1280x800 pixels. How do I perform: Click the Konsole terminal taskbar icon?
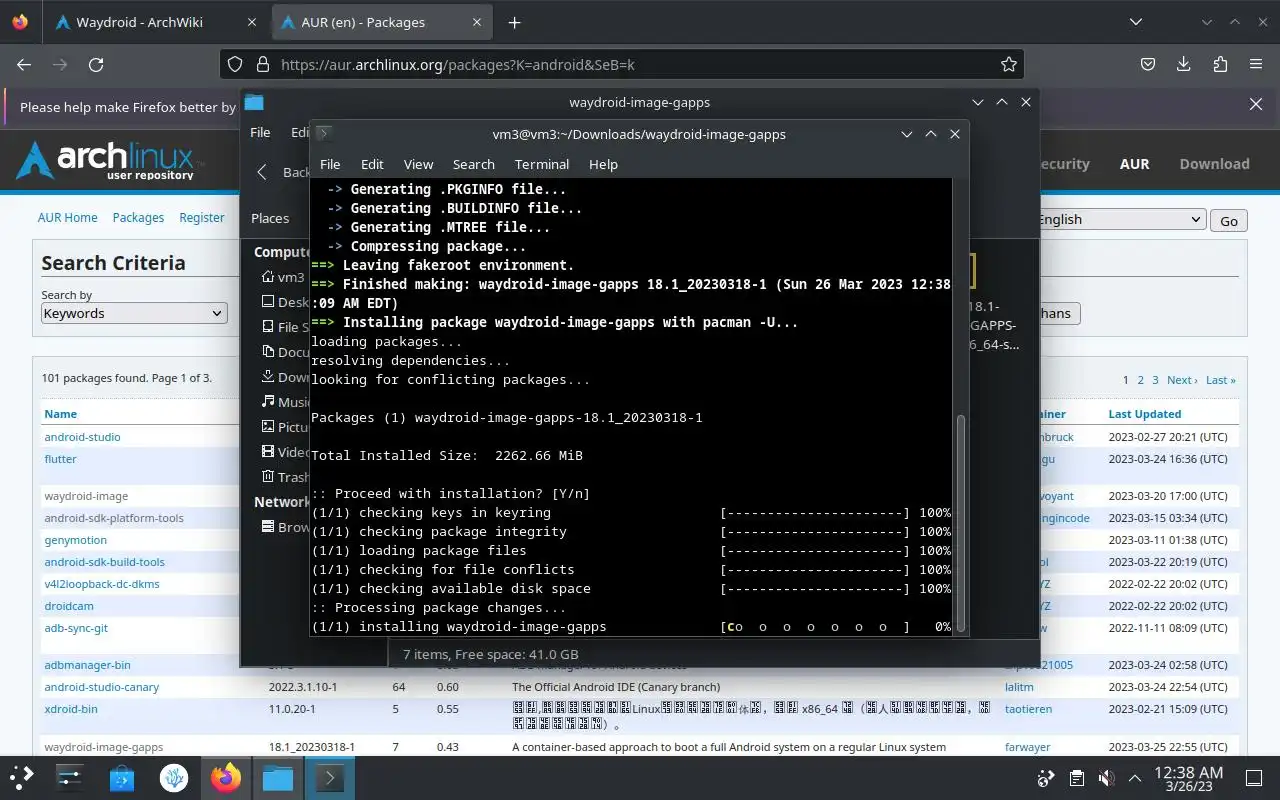[330, 777]
